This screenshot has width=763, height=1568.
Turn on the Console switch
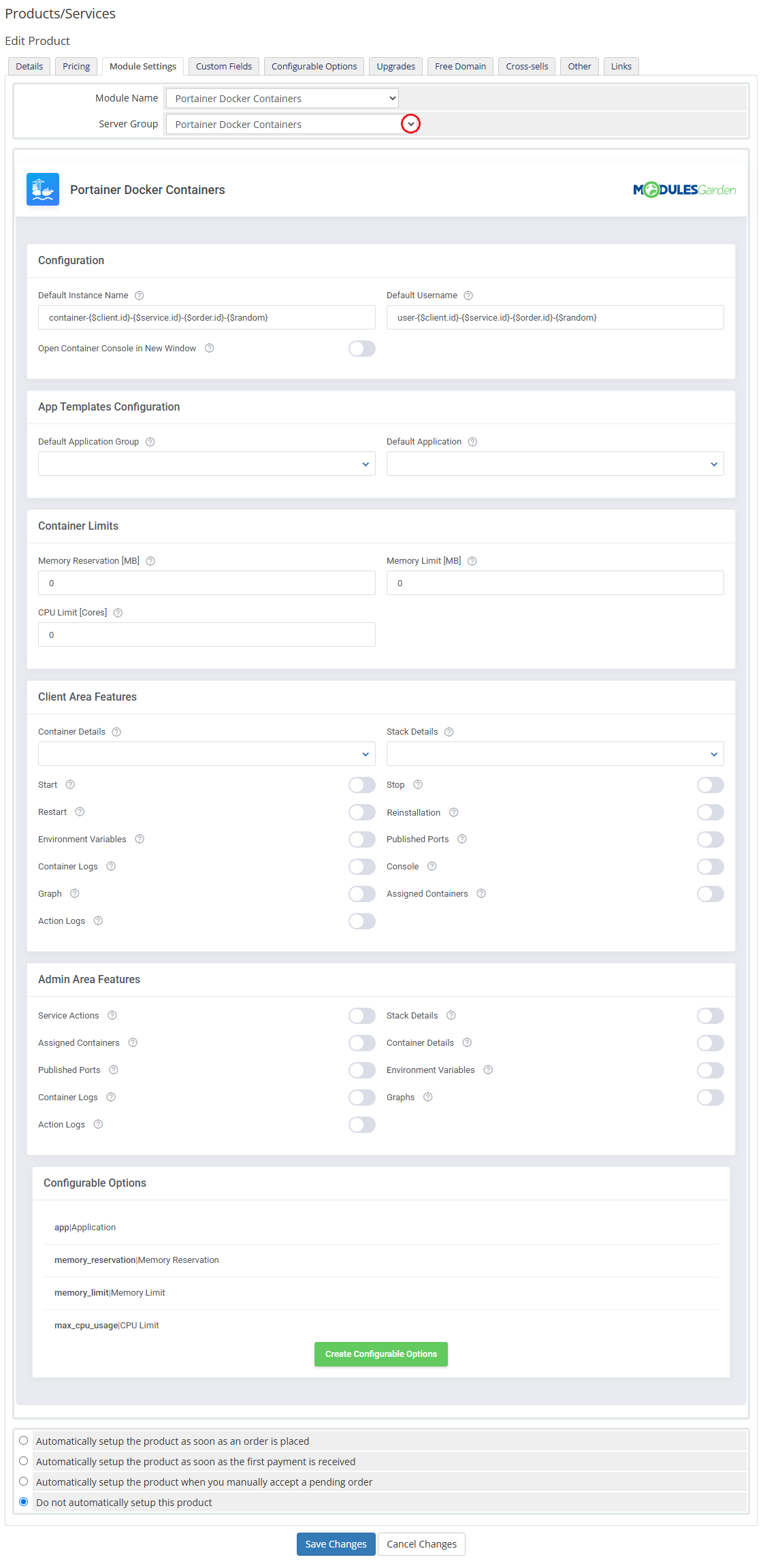tap(711, 867)
